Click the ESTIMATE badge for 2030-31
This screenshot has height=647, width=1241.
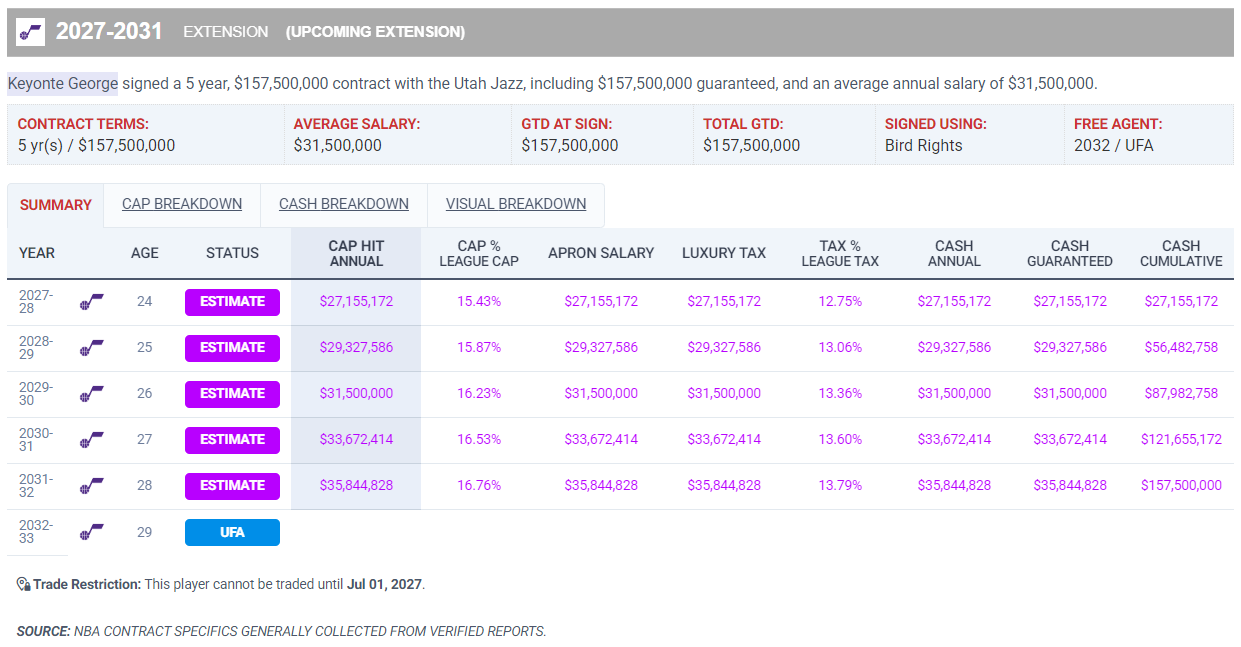point(232,439)
